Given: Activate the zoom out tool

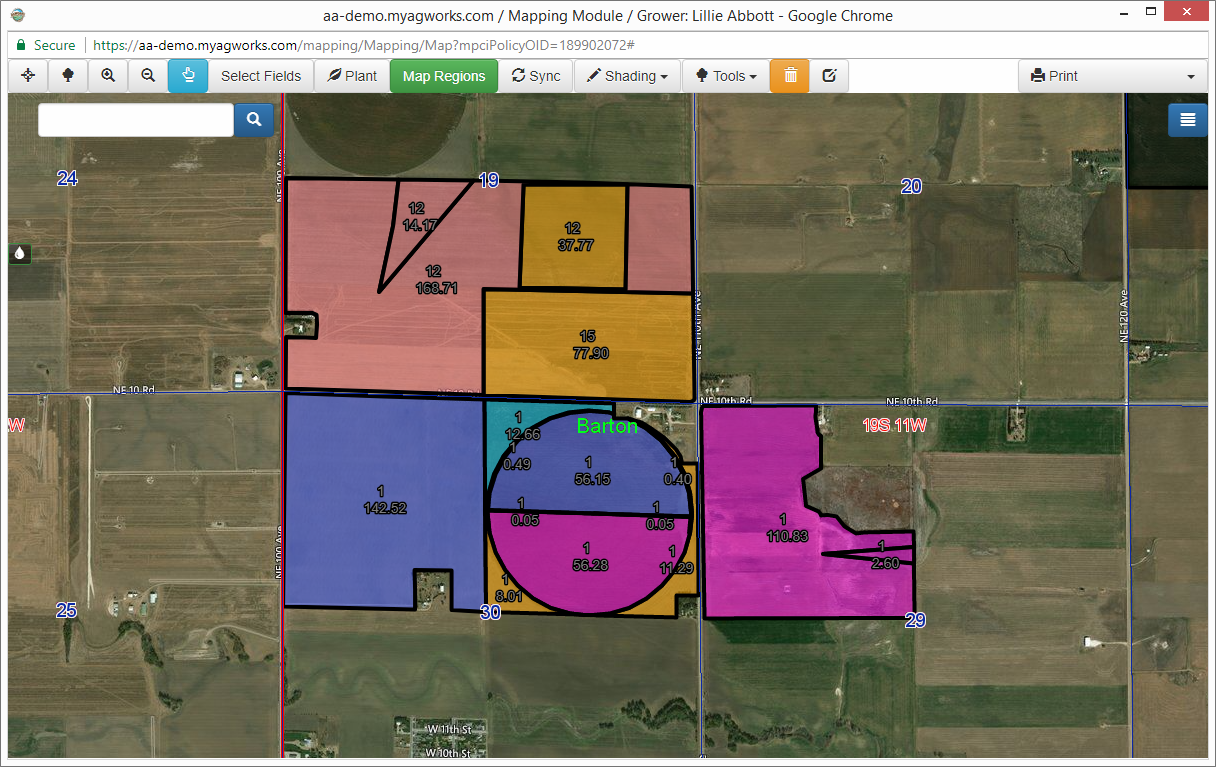Looking at the screenshot, I should (148, 75).
